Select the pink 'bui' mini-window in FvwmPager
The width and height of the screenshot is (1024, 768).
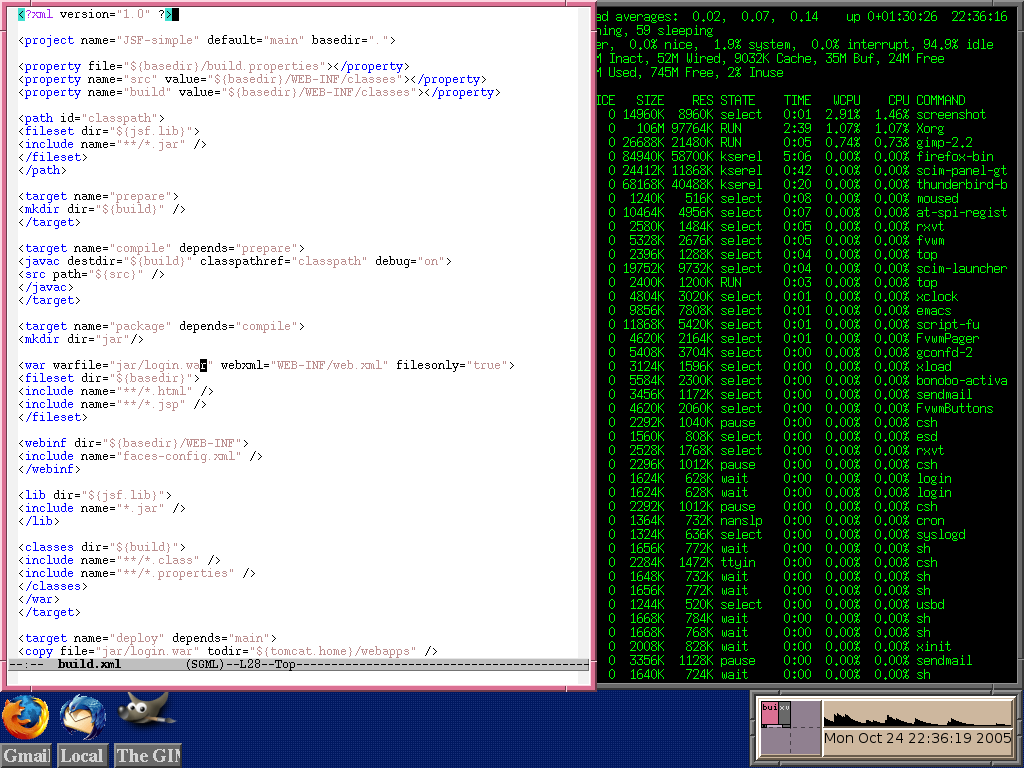click(x=770, y=714)
